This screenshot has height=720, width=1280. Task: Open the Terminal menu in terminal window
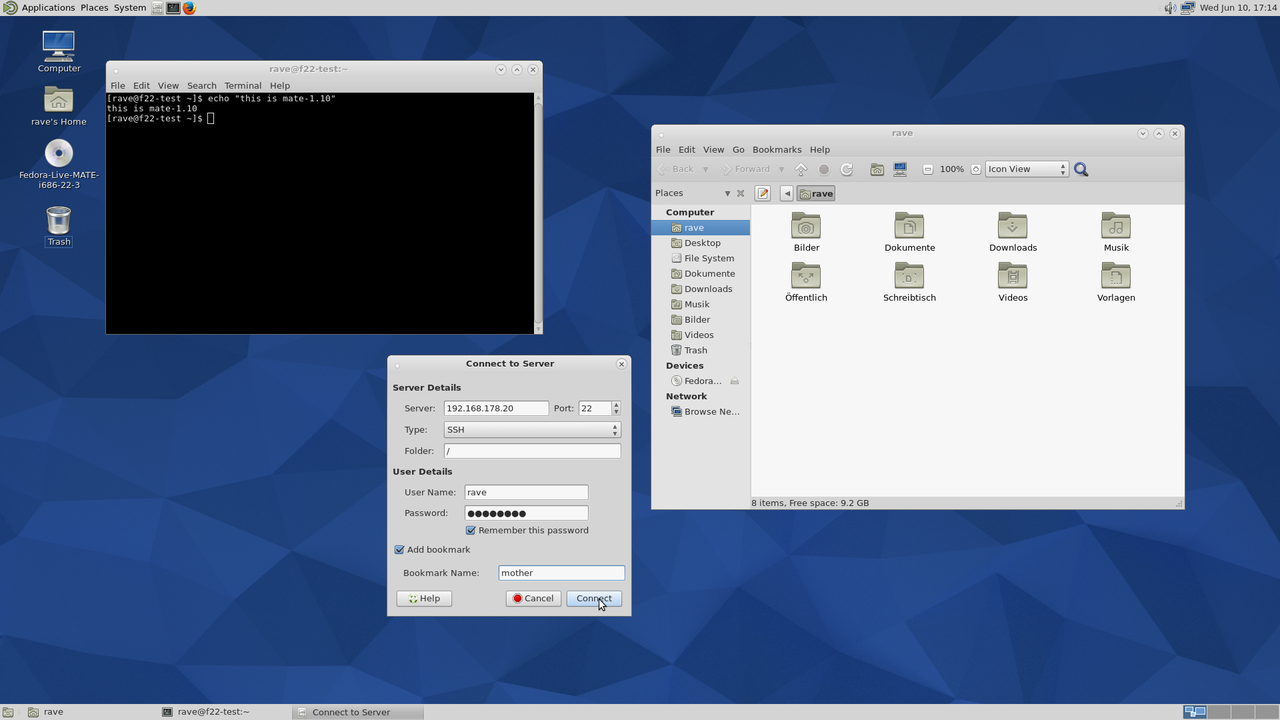pyautogui.click(x=242, y=86)
